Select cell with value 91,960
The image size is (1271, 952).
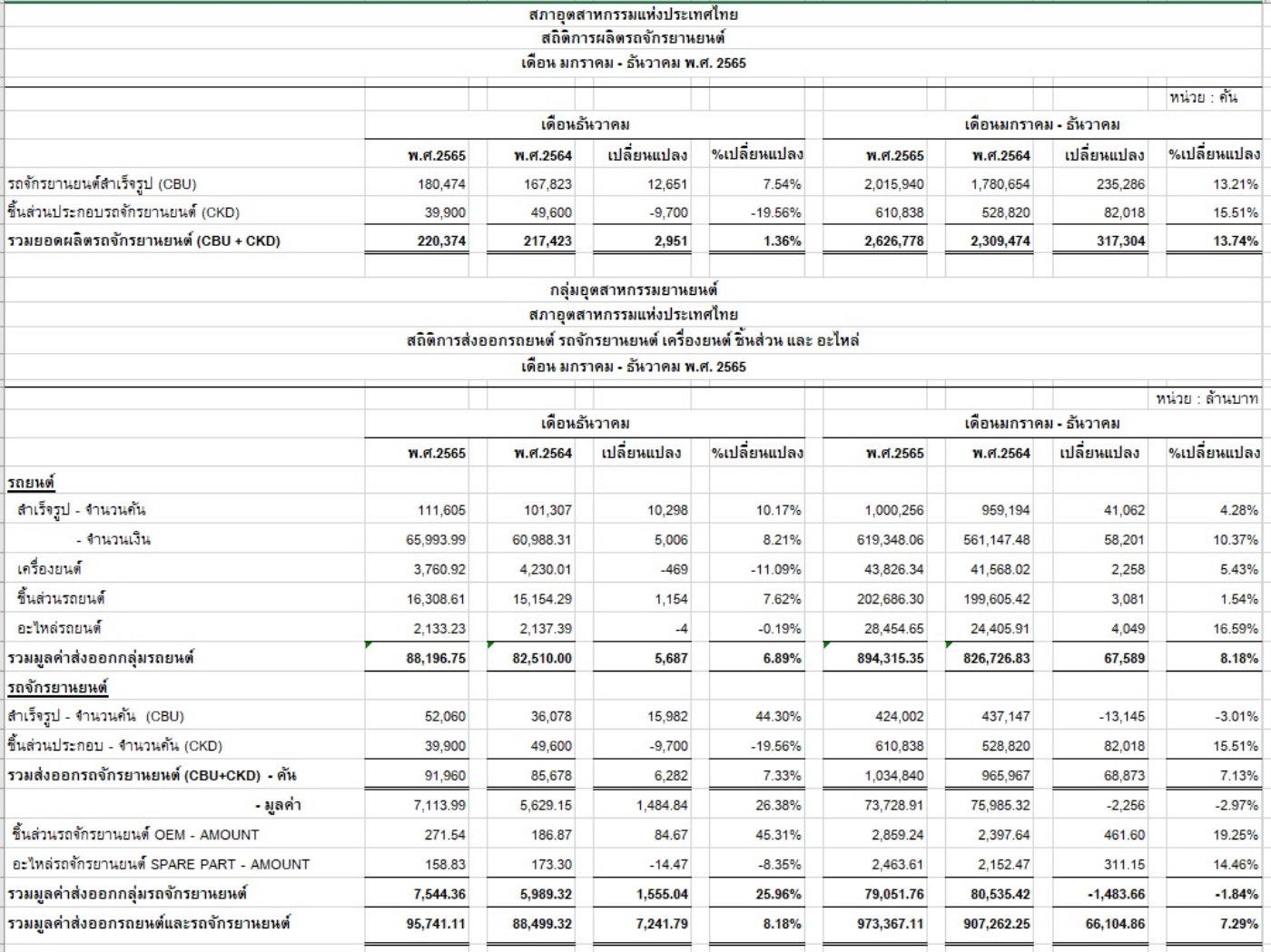coord(445,777)
